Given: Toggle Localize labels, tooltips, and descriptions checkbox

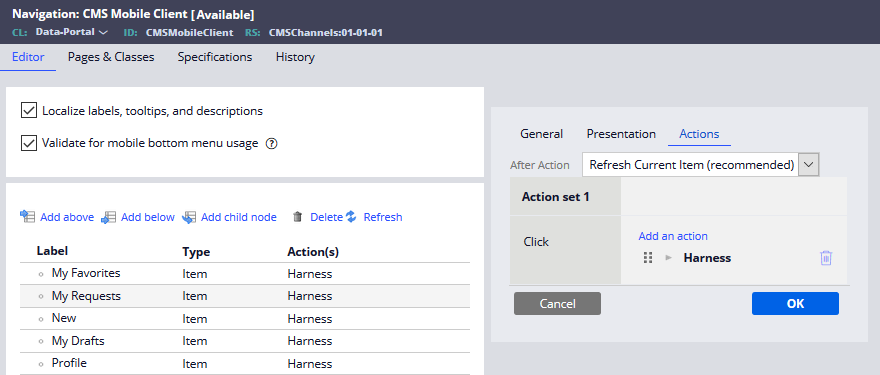Looking at the screenshot, I should (x=29, y=111).
